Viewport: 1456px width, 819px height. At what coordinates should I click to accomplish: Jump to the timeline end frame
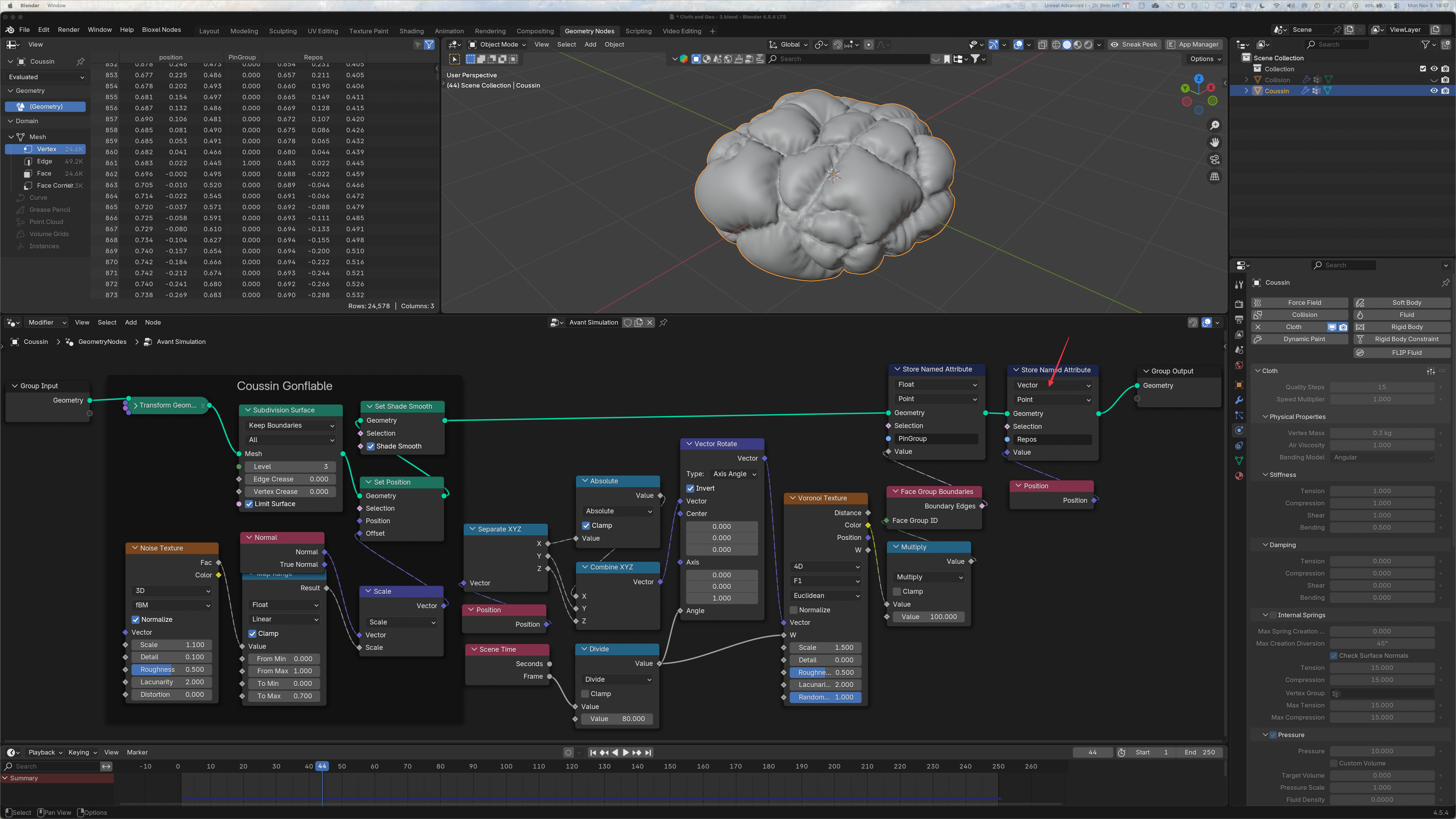[x=648, y=752]
